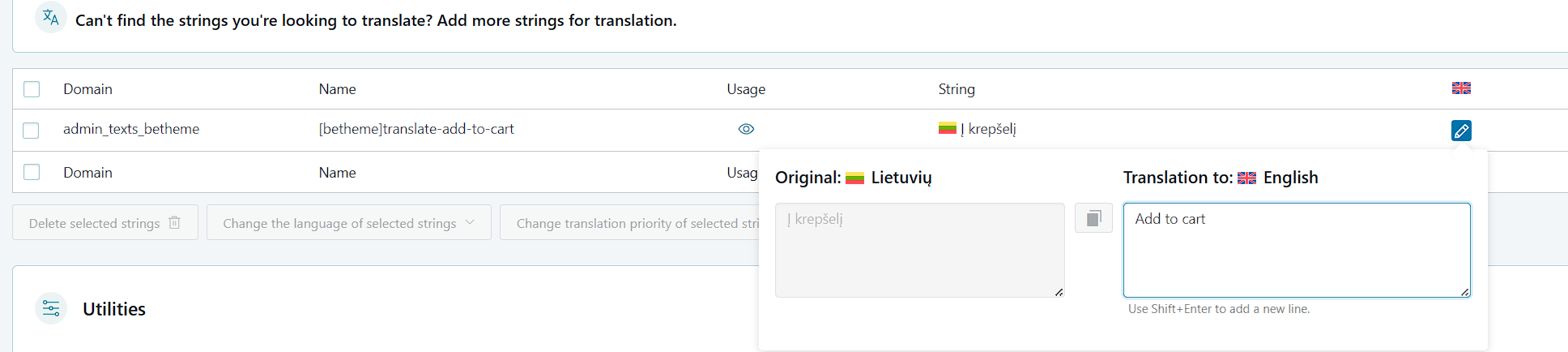Click the UK flag next to English
1568x352 pixels.
click(1247, 178)
